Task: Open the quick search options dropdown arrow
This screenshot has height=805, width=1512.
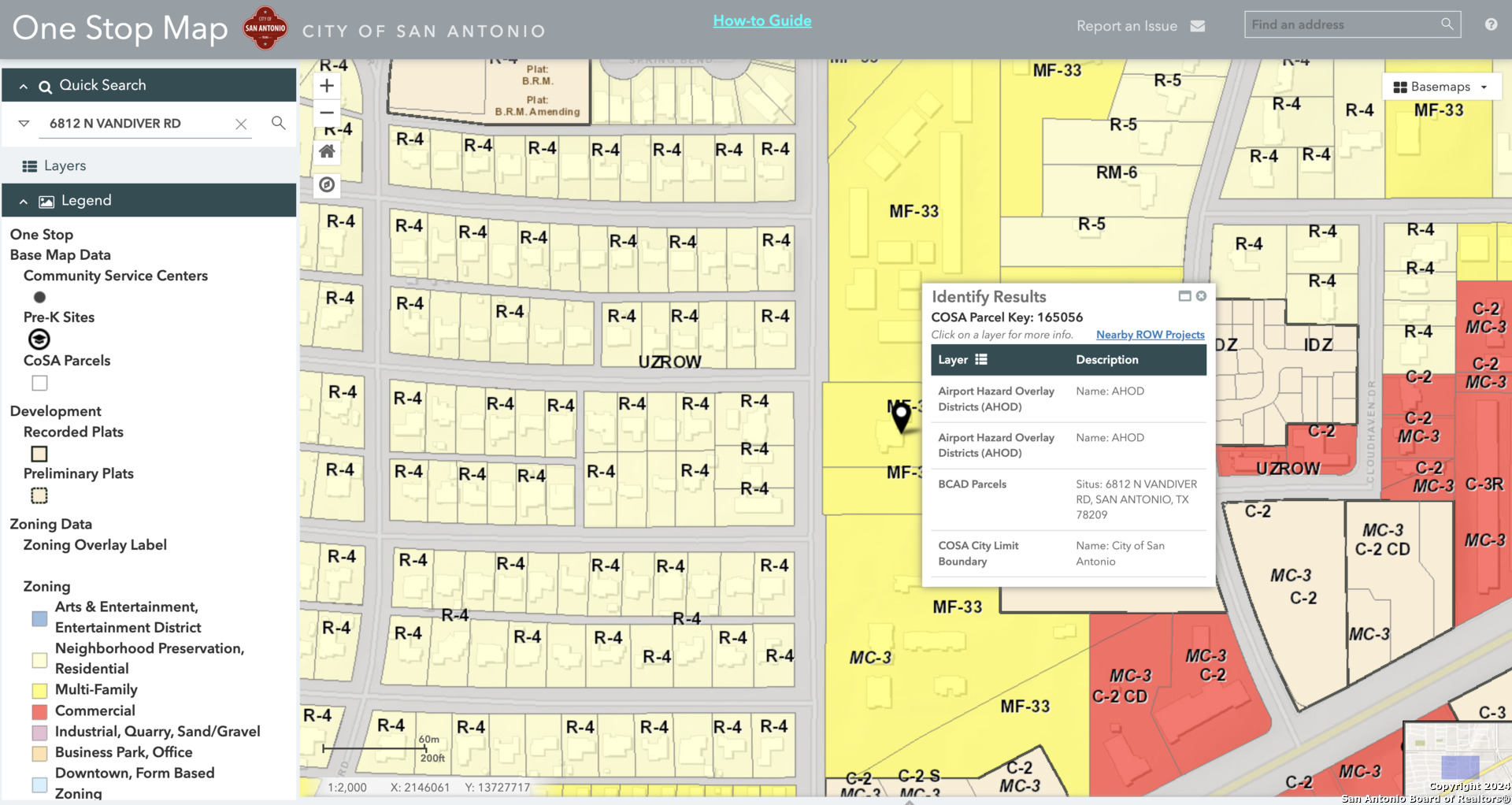Action: (24, 124)
